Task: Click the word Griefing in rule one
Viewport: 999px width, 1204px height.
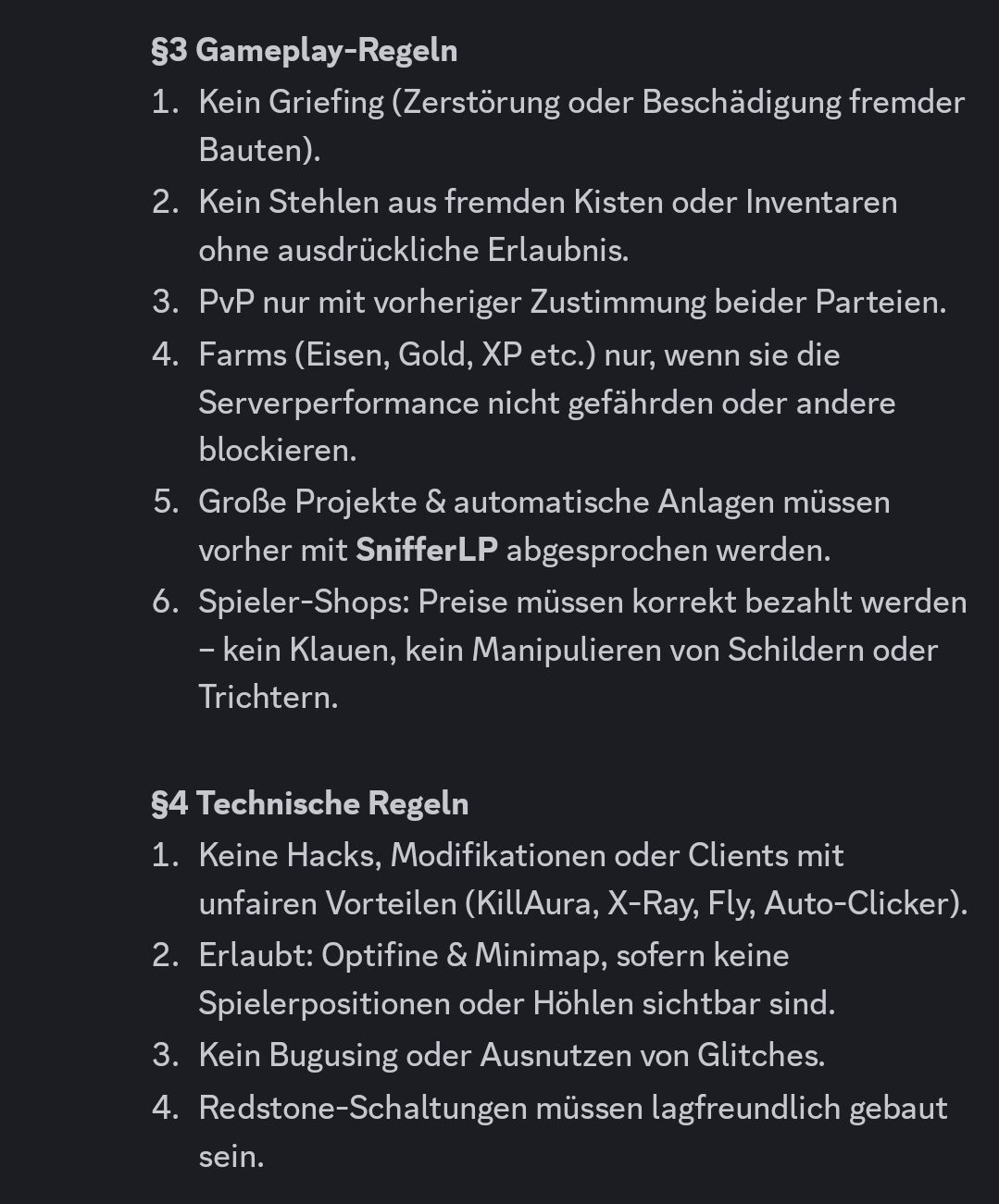Action: [326, 102]
